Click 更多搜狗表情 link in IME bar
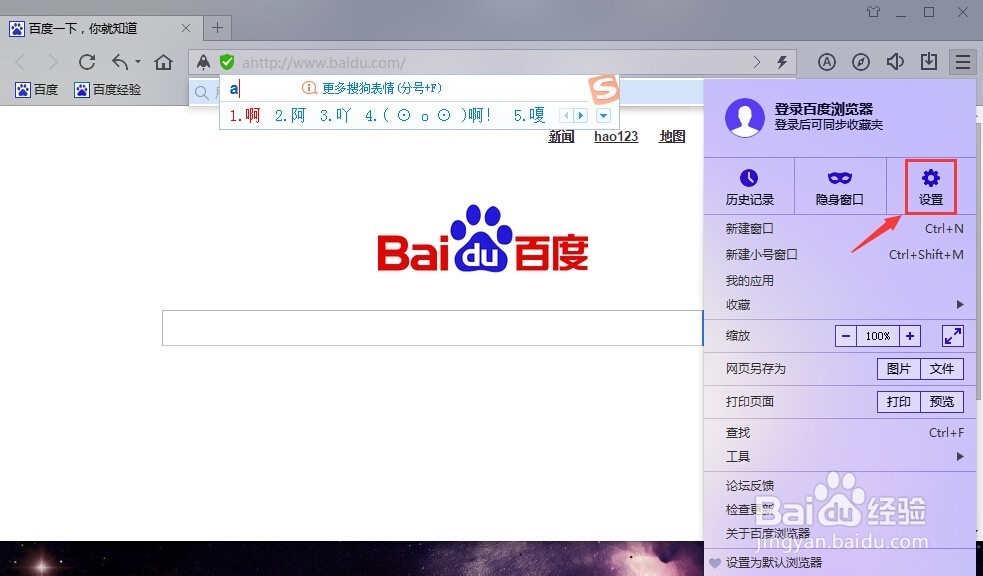This screenshot has height=576, width=983. click(x=382, y=88)
